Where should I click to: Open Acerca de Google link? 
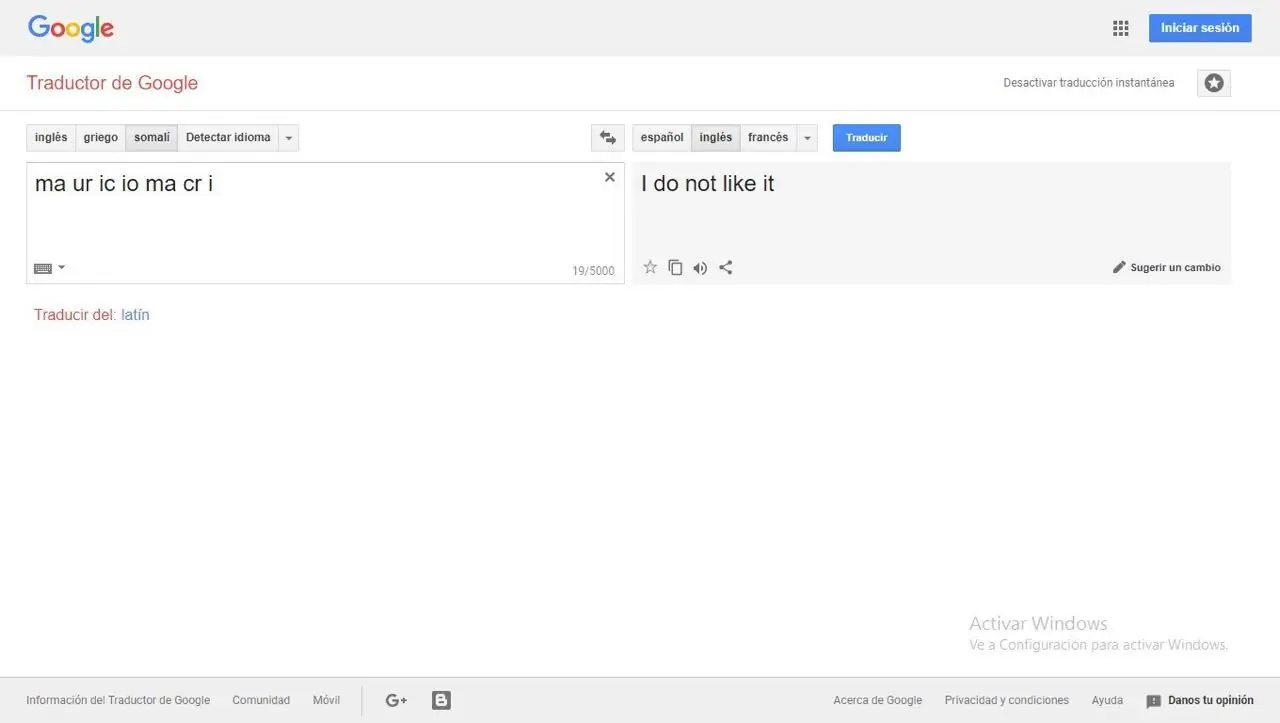(x=878, y=700)
